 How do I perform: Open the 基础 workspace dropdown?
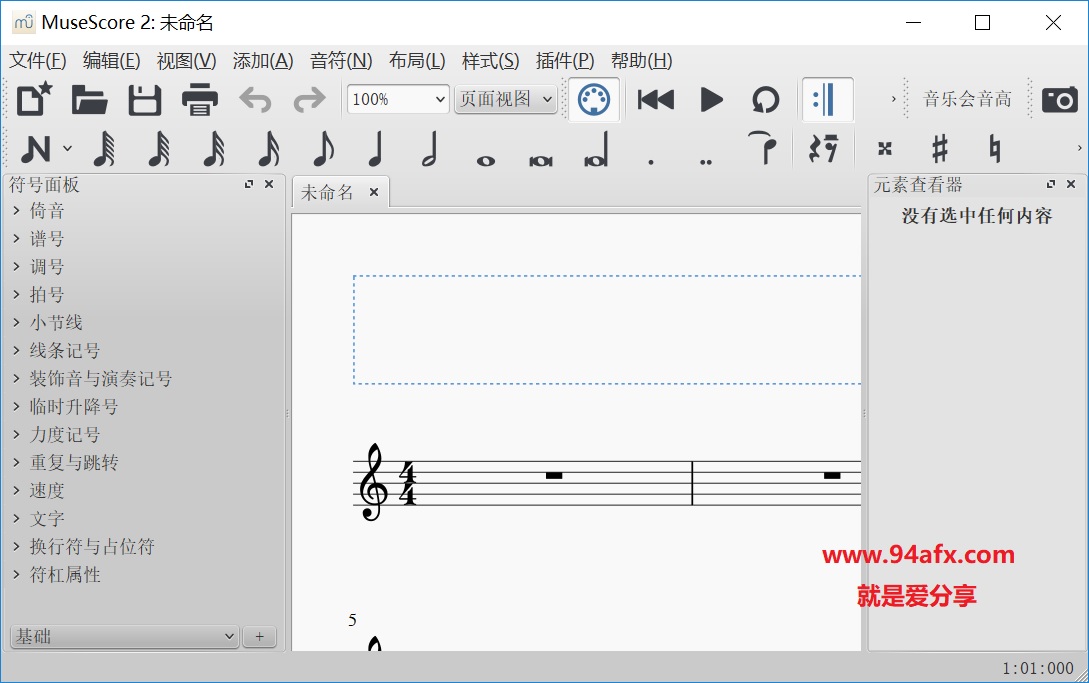pyautogui.click(x=125, y=636)
